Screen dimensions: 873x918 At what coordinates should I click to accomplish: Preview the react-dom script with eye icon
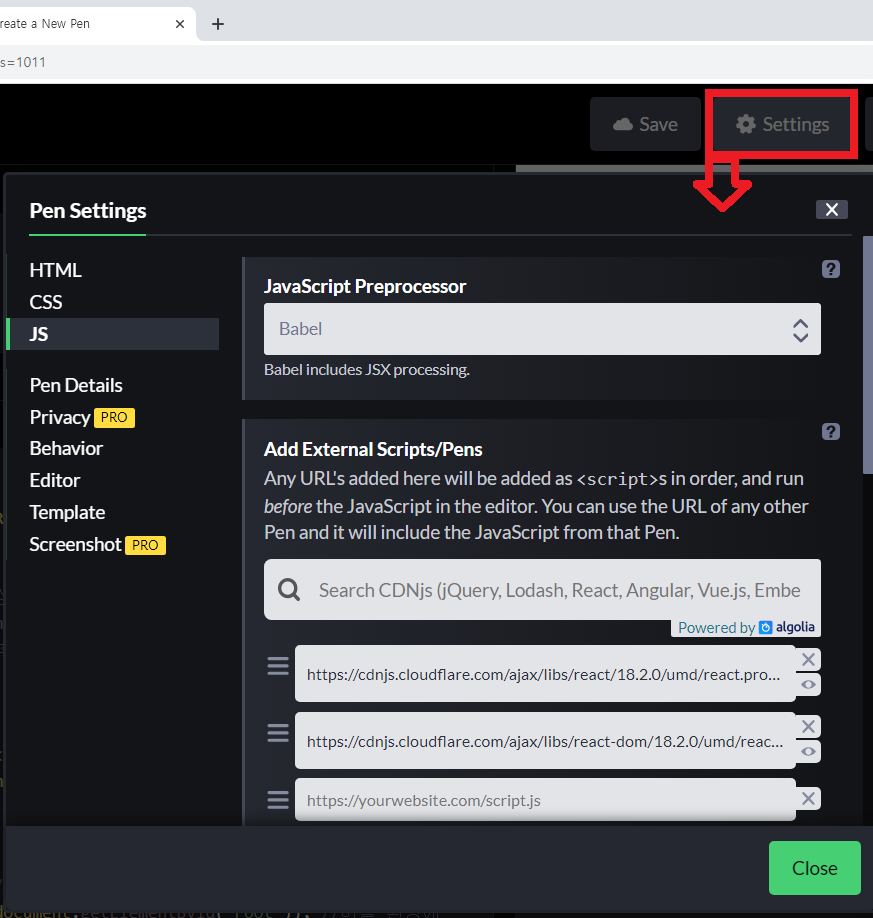pos(809,751)
